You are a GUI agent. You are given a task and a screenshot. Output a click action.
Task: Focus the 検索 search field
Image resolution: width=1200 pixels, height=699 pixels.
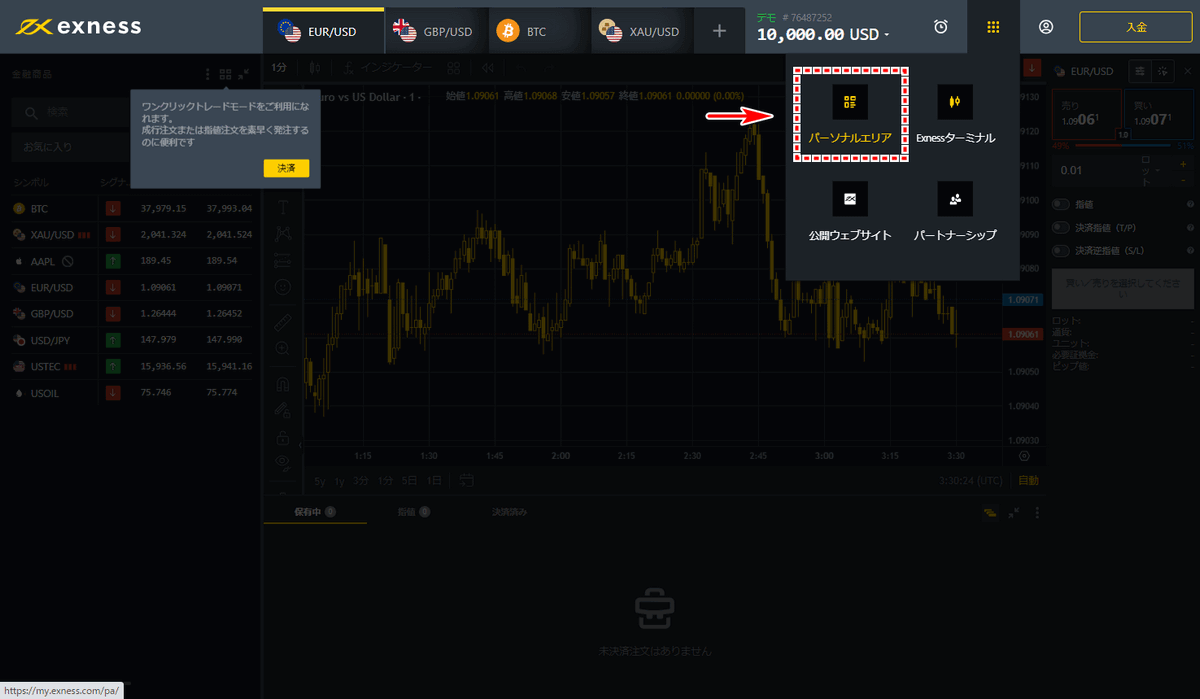point(70,114)
